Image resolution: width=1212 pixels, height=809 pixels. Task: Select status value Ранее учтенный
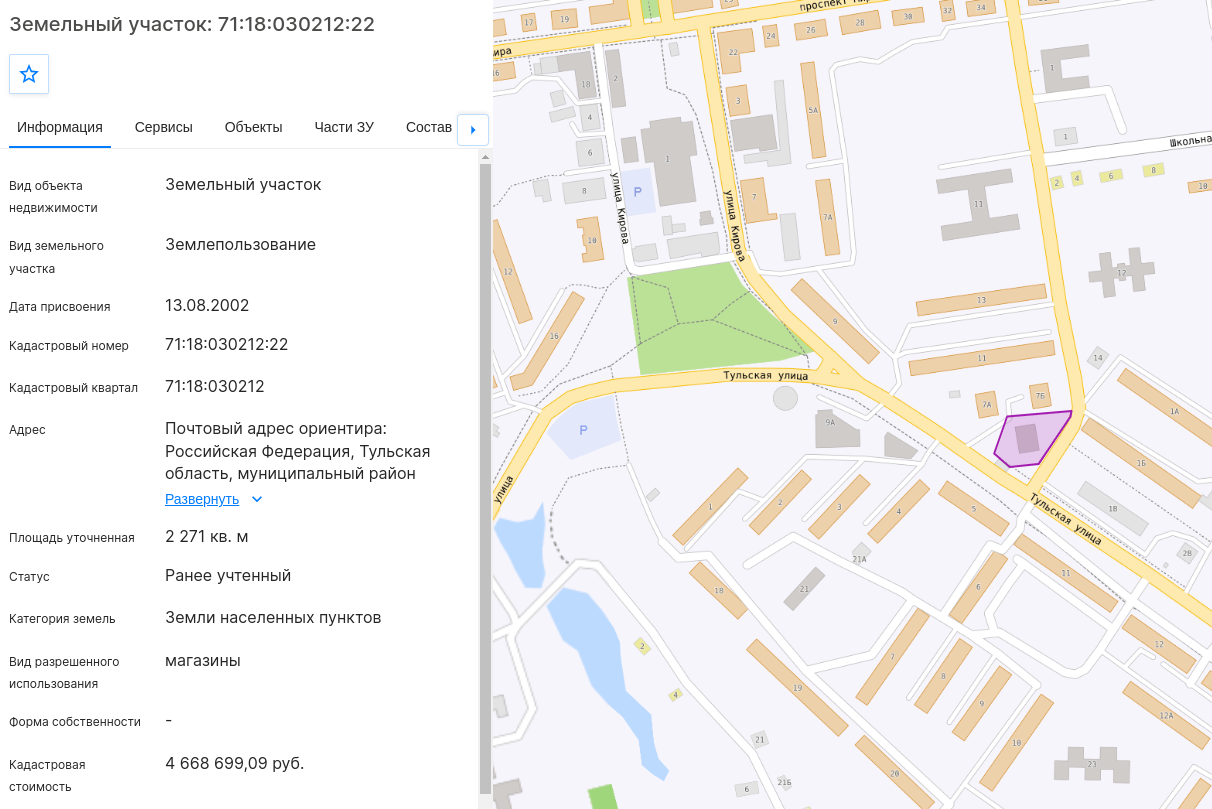point(228,576)
